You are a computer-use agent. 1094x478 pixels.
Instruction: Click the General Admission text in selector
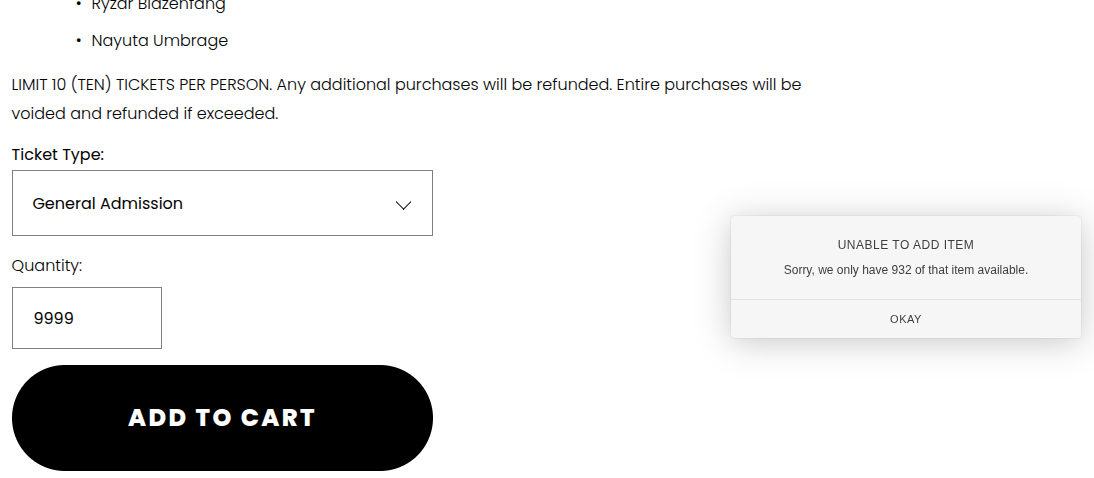click(108, 203)
